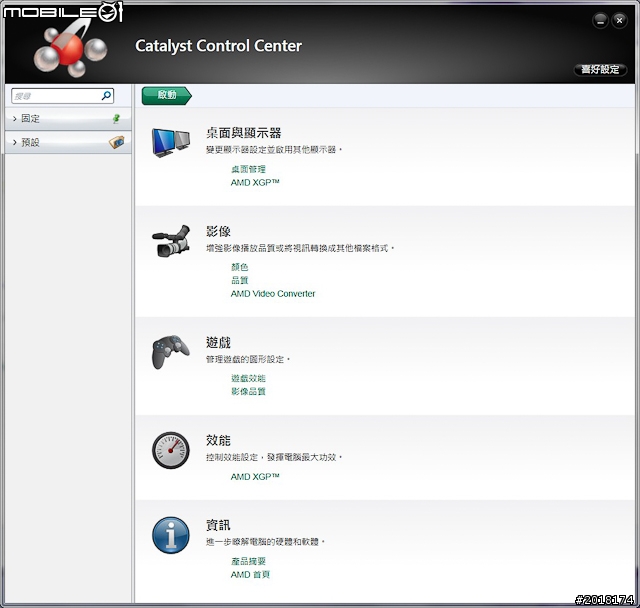640x608 pixels.
Task: Open the AMD 首頁 link
Action: click(x=250, y=575)
